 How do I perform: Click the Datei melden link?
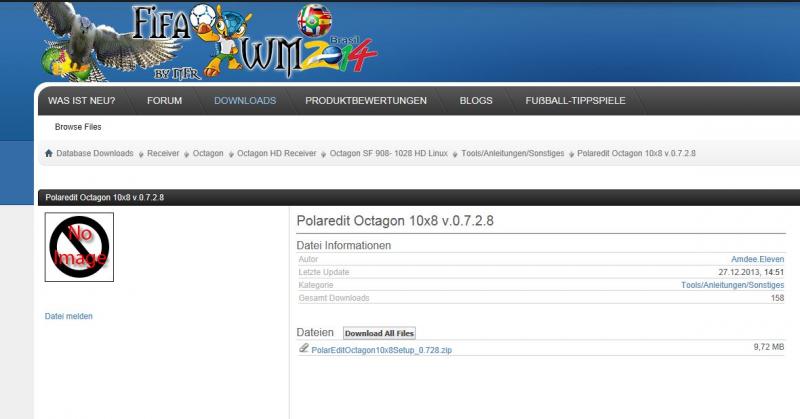pos(69,316)
